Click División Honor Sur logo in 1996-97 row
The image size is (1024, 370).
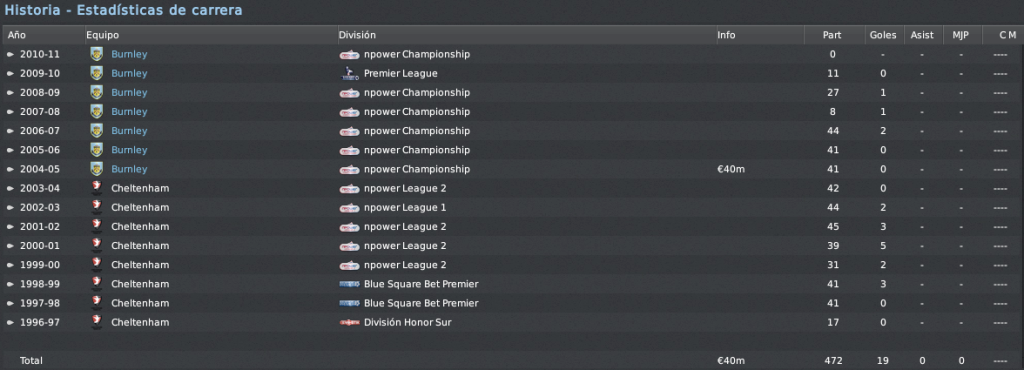(349, 322)
